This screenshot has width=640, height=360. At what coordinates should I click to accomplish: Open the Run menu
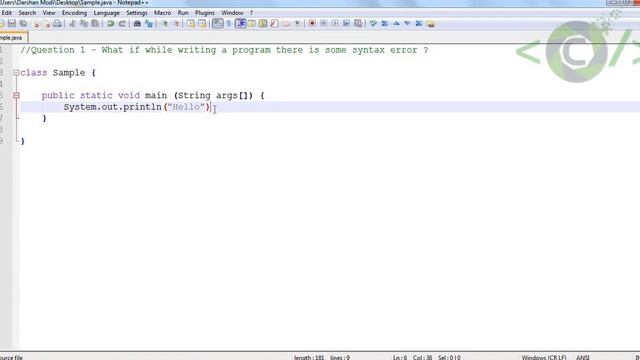[x=183, y=13]
